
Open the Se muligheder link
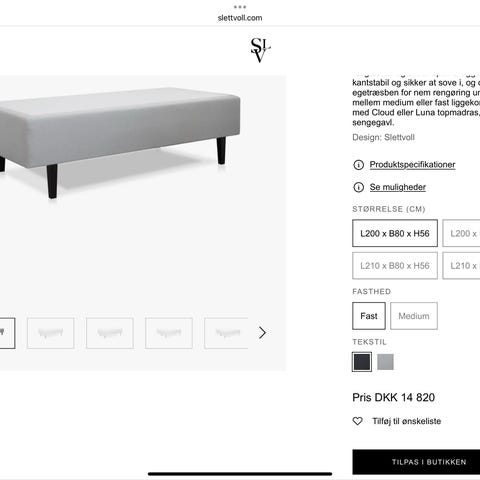(398, 187)
